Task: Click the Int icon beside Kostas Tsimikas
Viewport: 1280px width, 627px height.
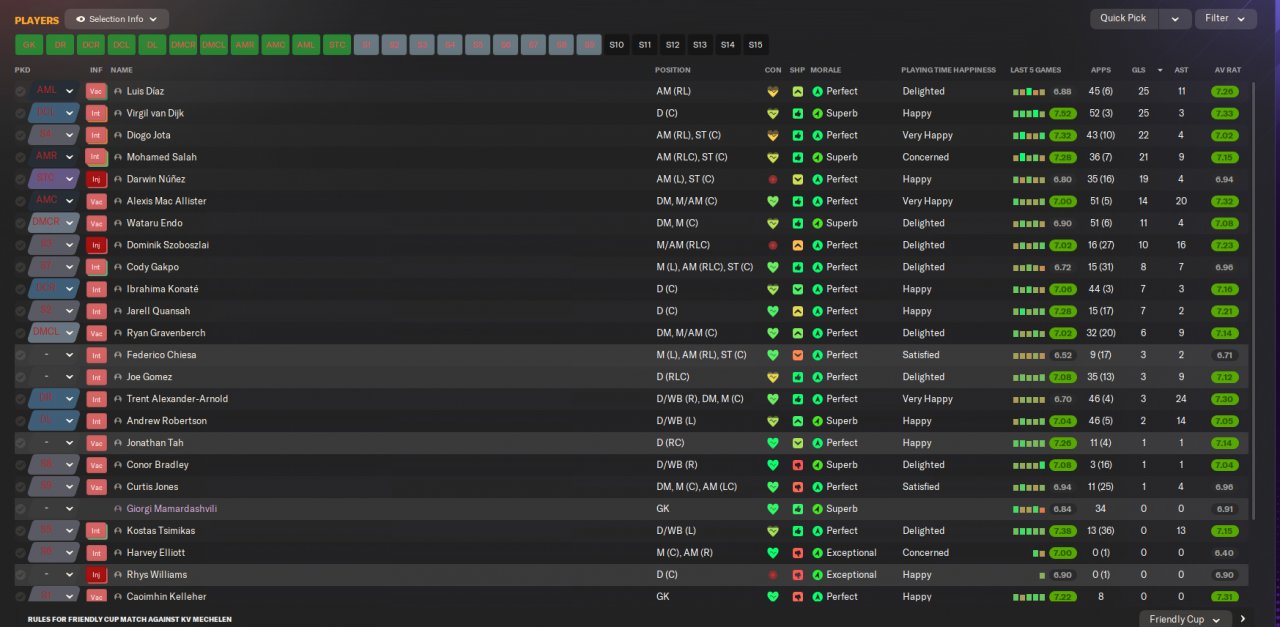Action: point(96,531)
